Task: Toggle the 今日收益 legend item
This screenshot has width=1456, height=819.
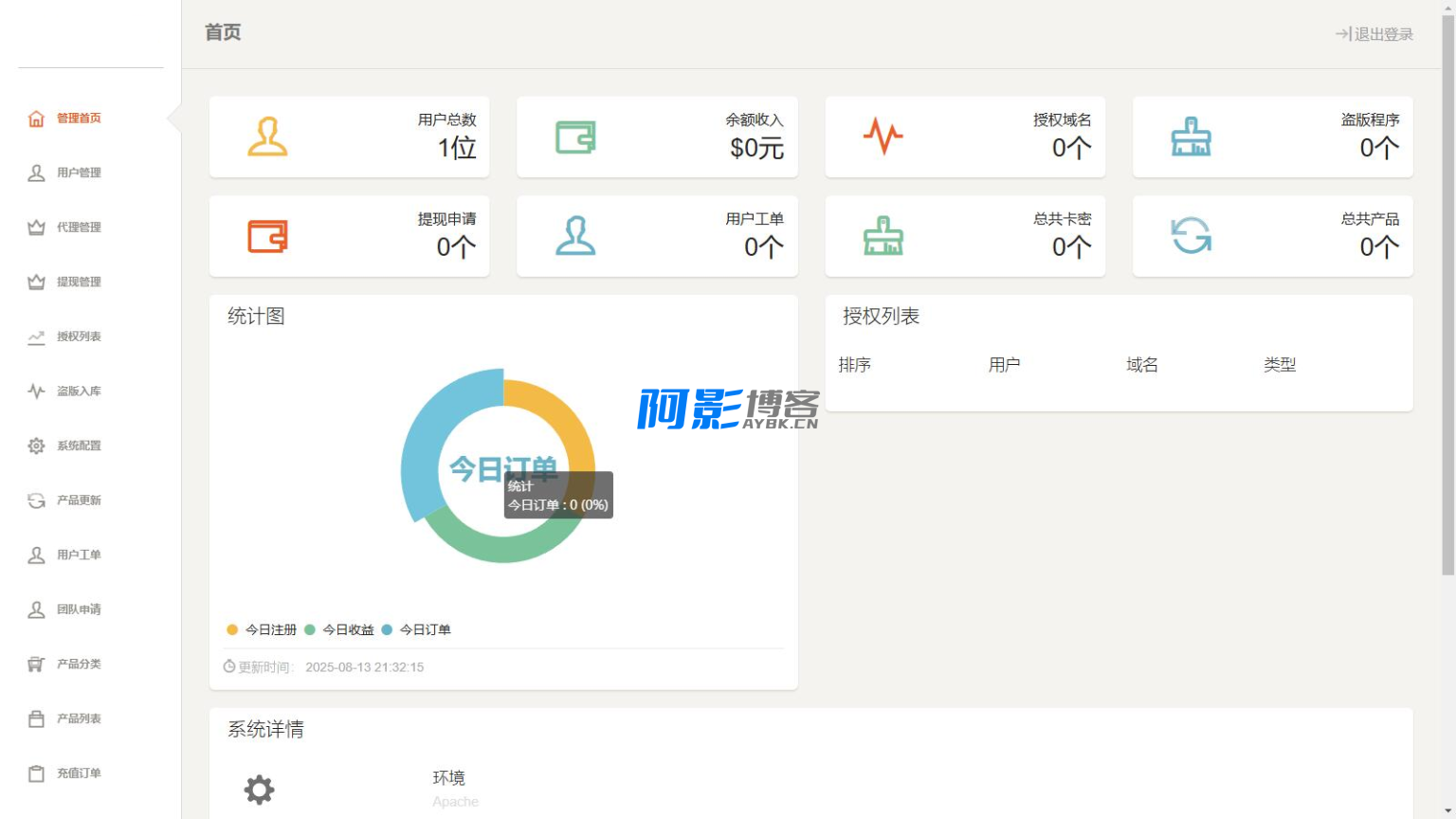Action: [339, 629]
